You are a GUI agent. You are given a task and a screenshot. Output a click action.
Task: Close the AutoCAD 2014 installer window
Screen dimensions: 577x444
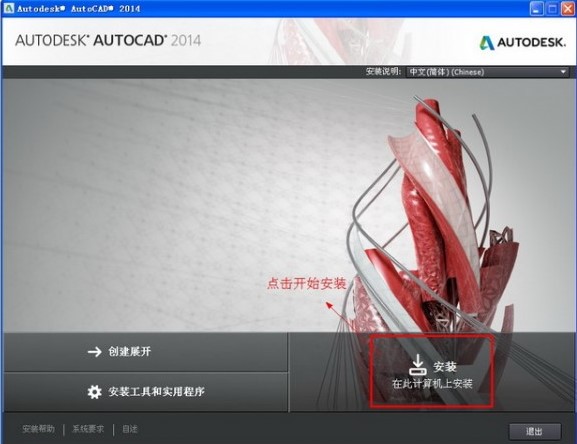(x=567, y=9)
